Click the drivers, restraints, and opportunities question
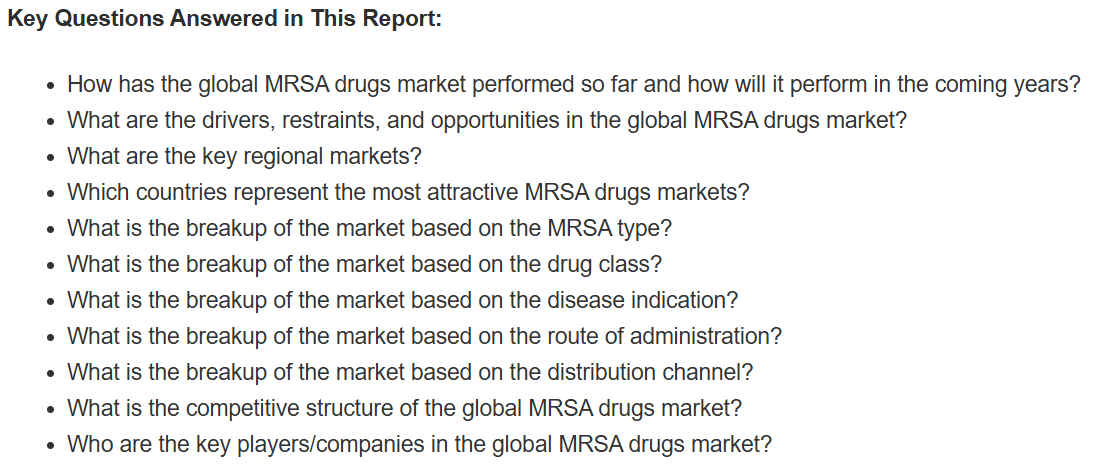 pyautogui.click(x=487, y=121)
